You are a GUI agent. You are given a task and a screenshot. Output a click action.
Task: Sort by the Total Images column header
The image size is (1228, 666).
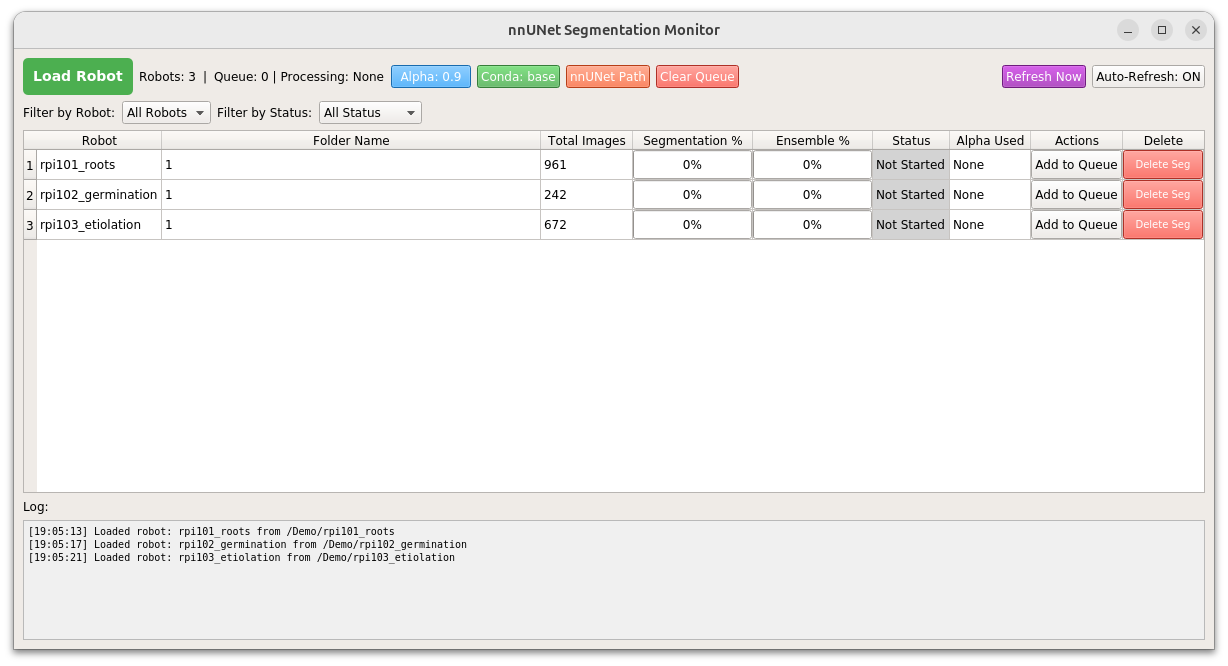(x=587, y=140)
